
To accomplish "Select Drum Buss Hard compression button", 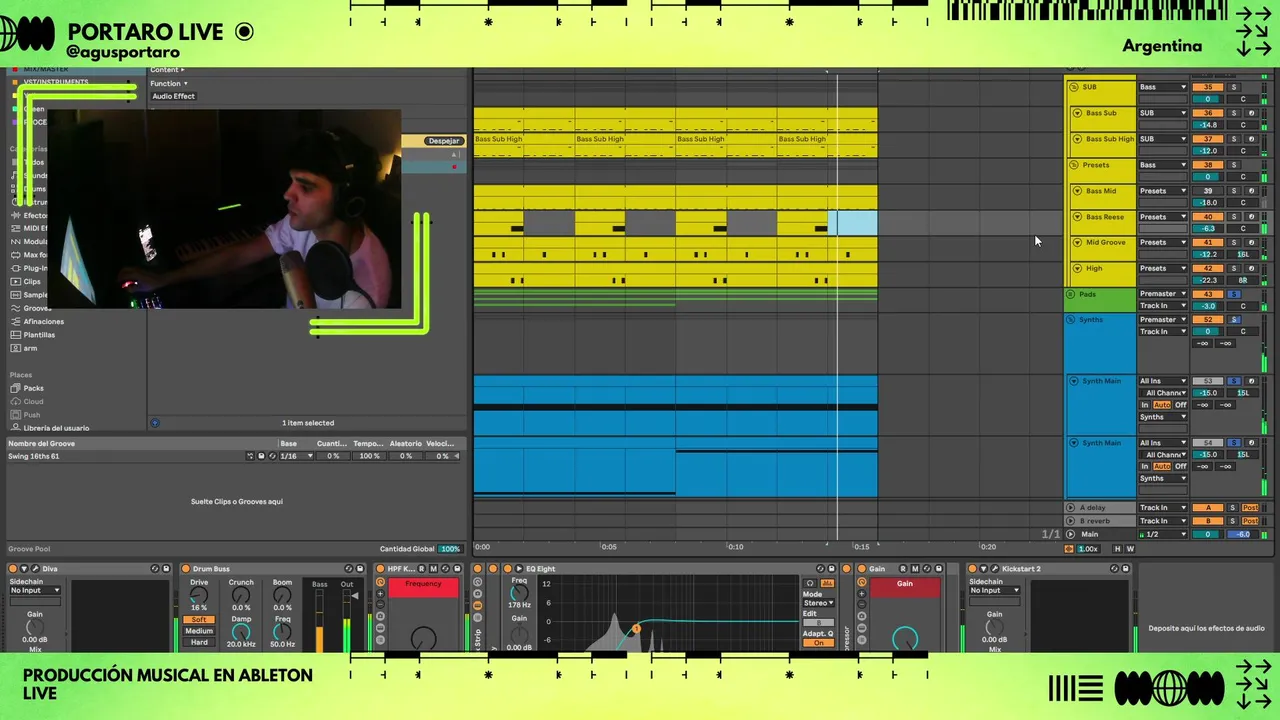I will (199, 642).
